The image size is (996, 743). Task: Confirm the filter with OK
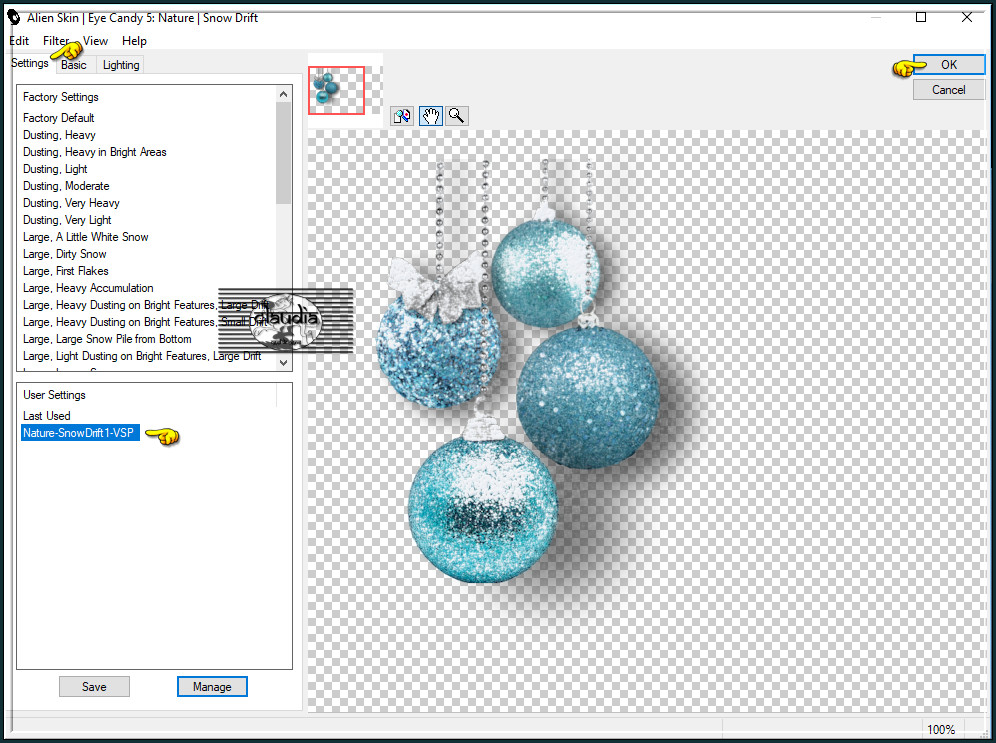tap(949, 65)
